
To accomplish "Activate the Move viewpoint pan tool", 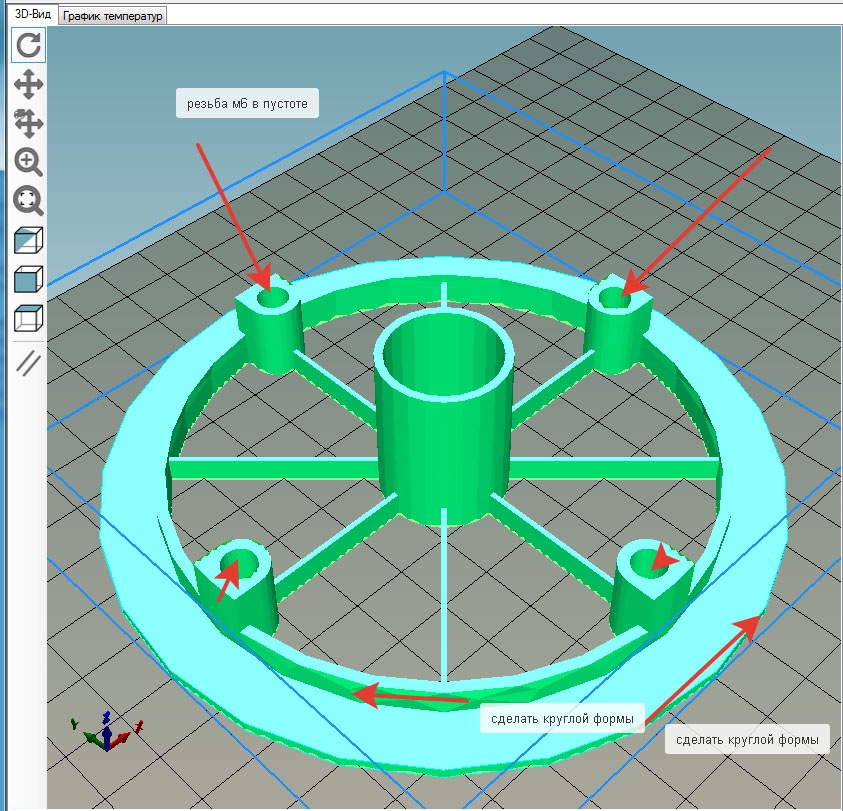I will [28, 84].
